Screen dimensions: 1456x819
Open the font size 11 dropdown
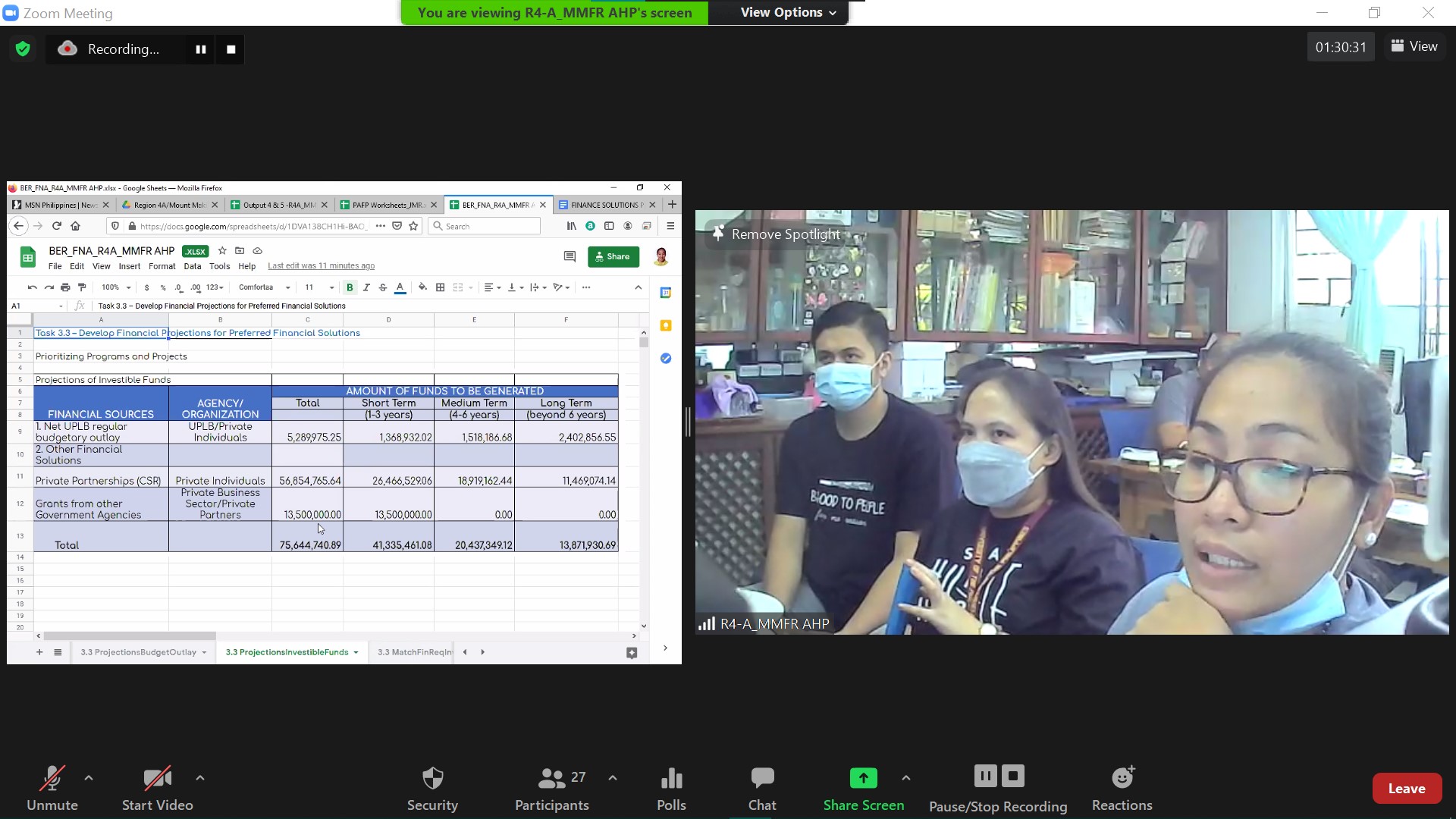click(319, 287)
